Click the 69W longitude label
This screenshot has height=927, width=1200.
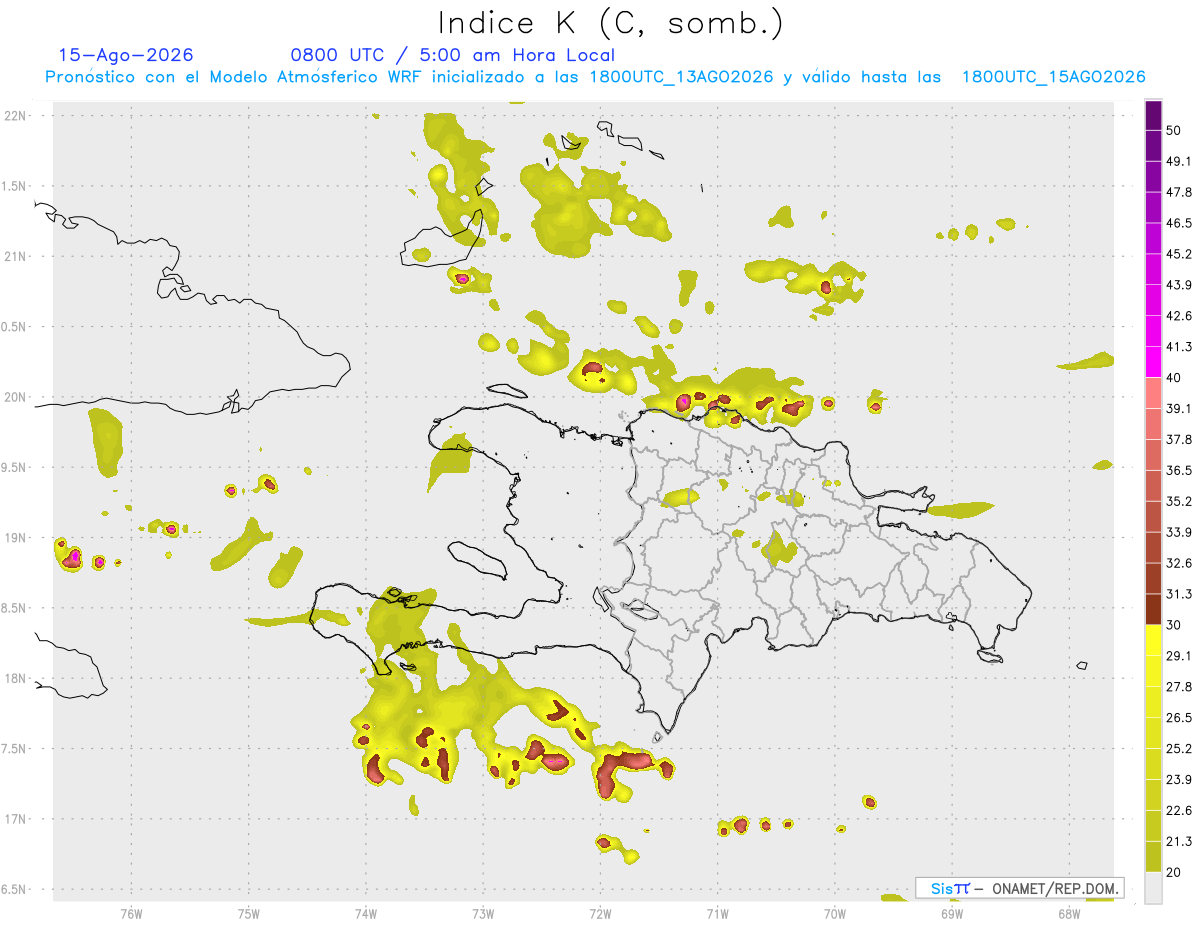(x=952, y=912)
